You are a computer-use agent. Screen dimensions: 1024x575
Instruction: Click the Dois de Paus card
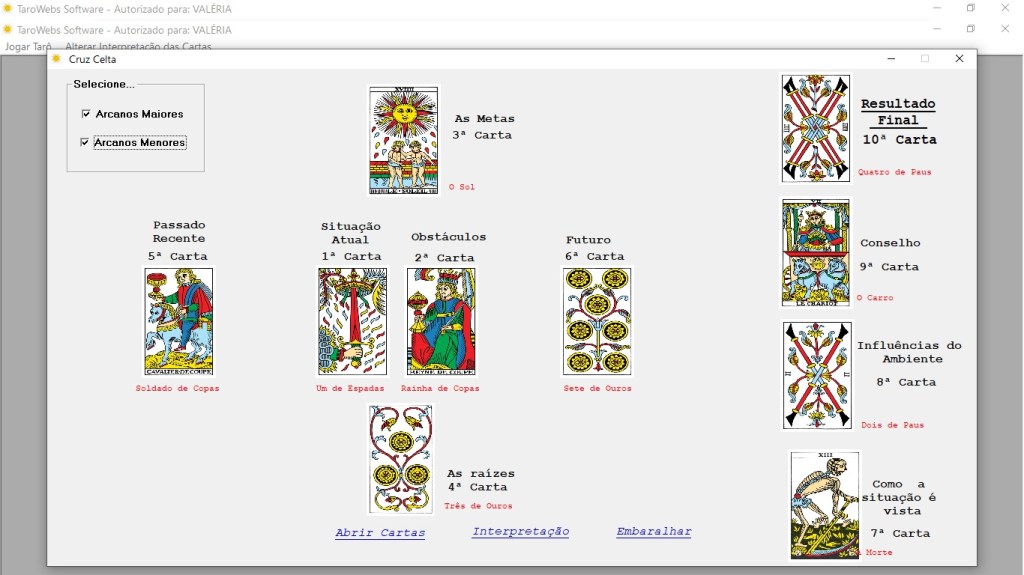[815, 375]
